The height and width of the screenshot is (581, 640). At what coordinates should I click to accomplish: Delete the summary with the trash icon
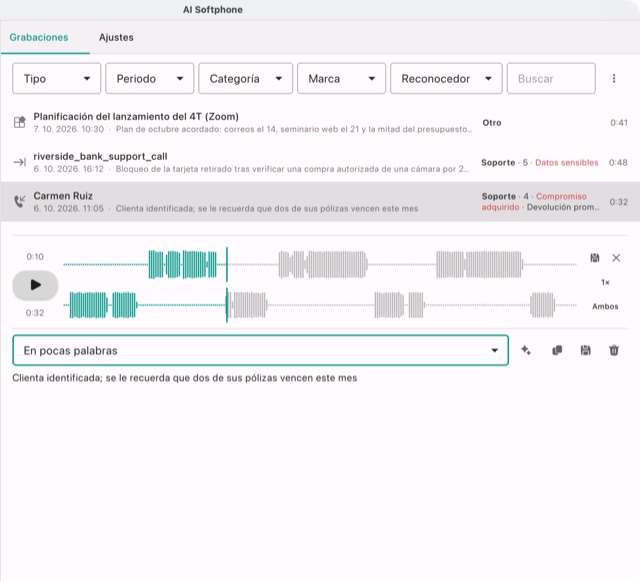click(x=614, y=350)
